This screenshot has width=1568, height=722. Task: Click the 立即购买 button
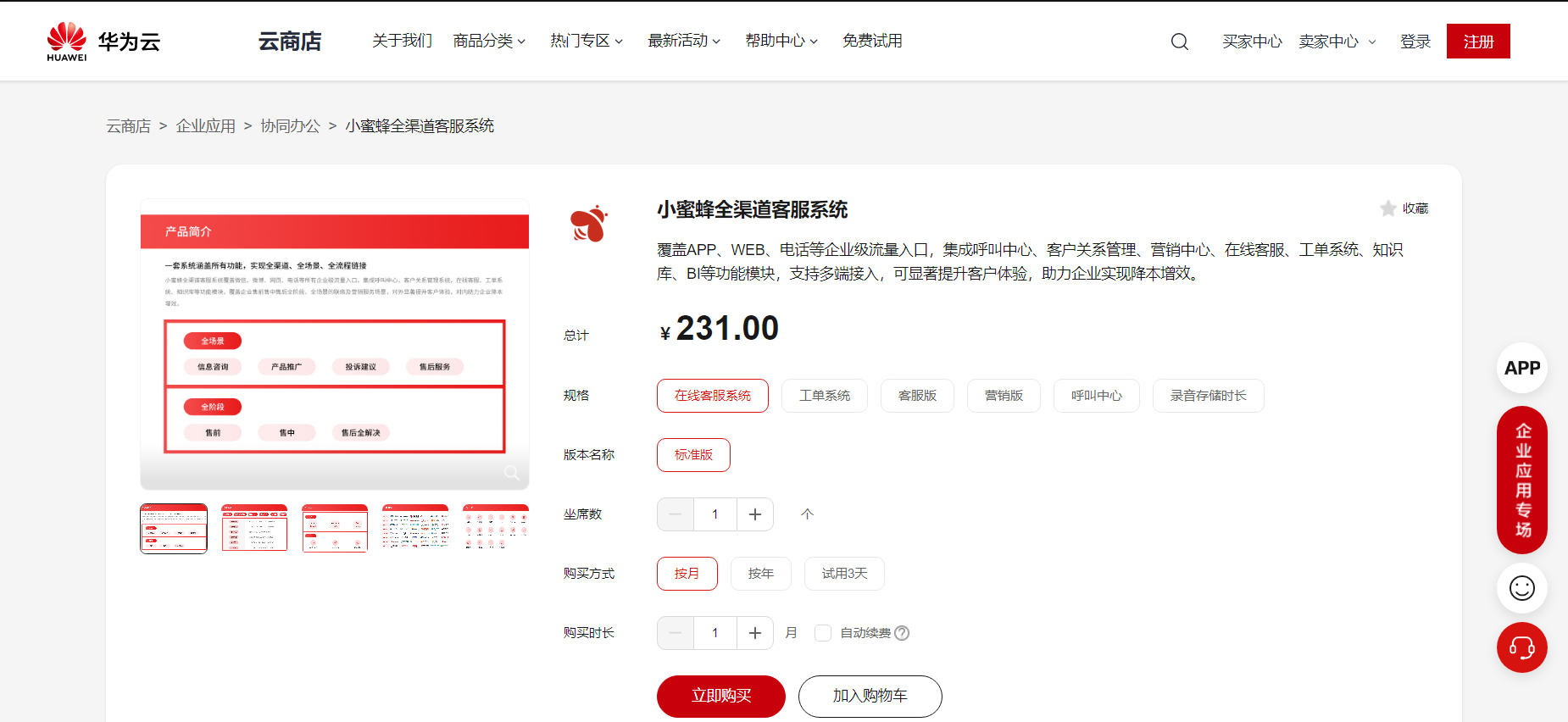[720, 696]
